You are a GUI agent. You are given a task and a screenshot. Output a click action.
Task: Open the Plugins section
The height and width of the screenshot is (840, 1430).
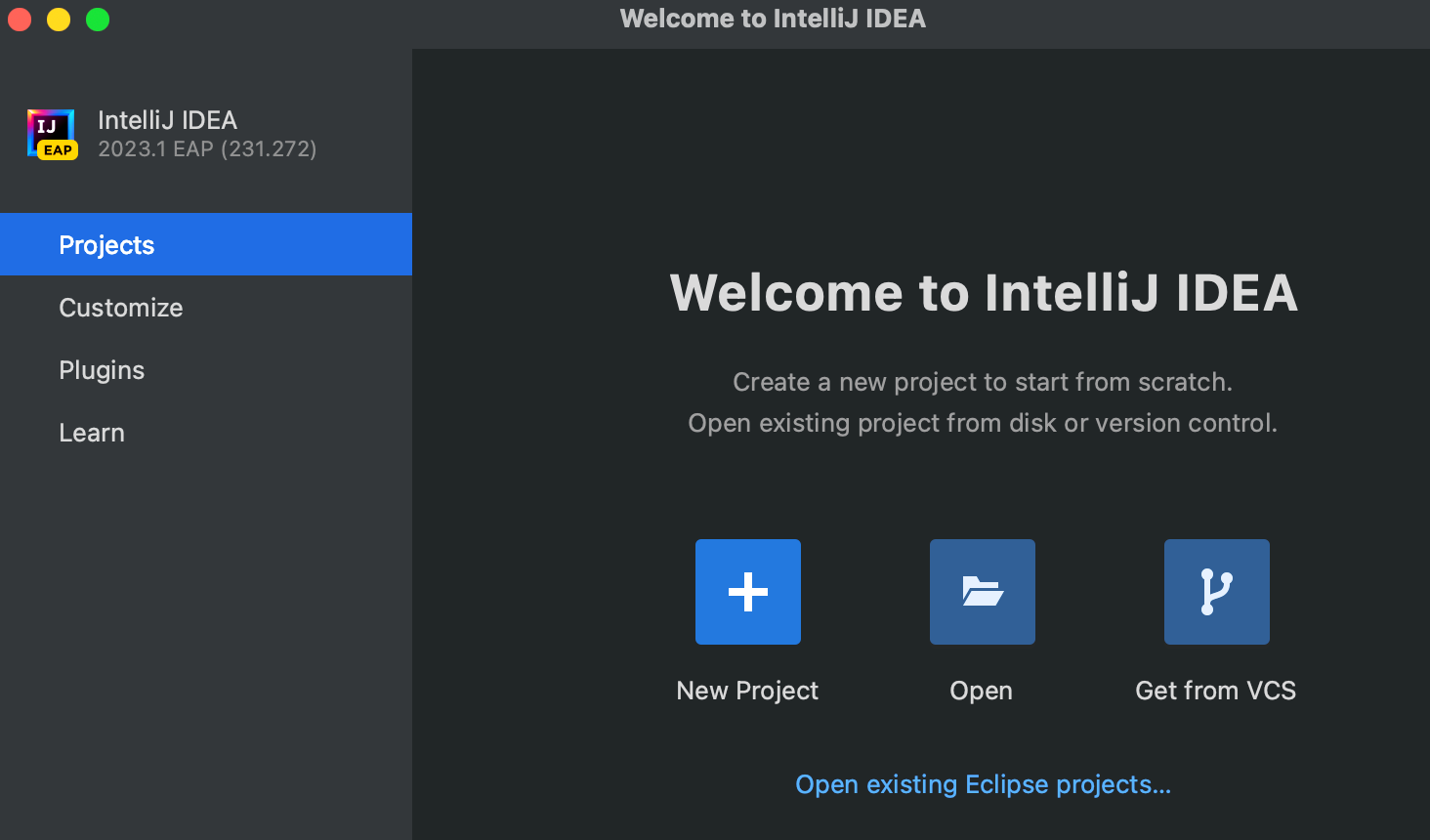(x=102, y=370)
